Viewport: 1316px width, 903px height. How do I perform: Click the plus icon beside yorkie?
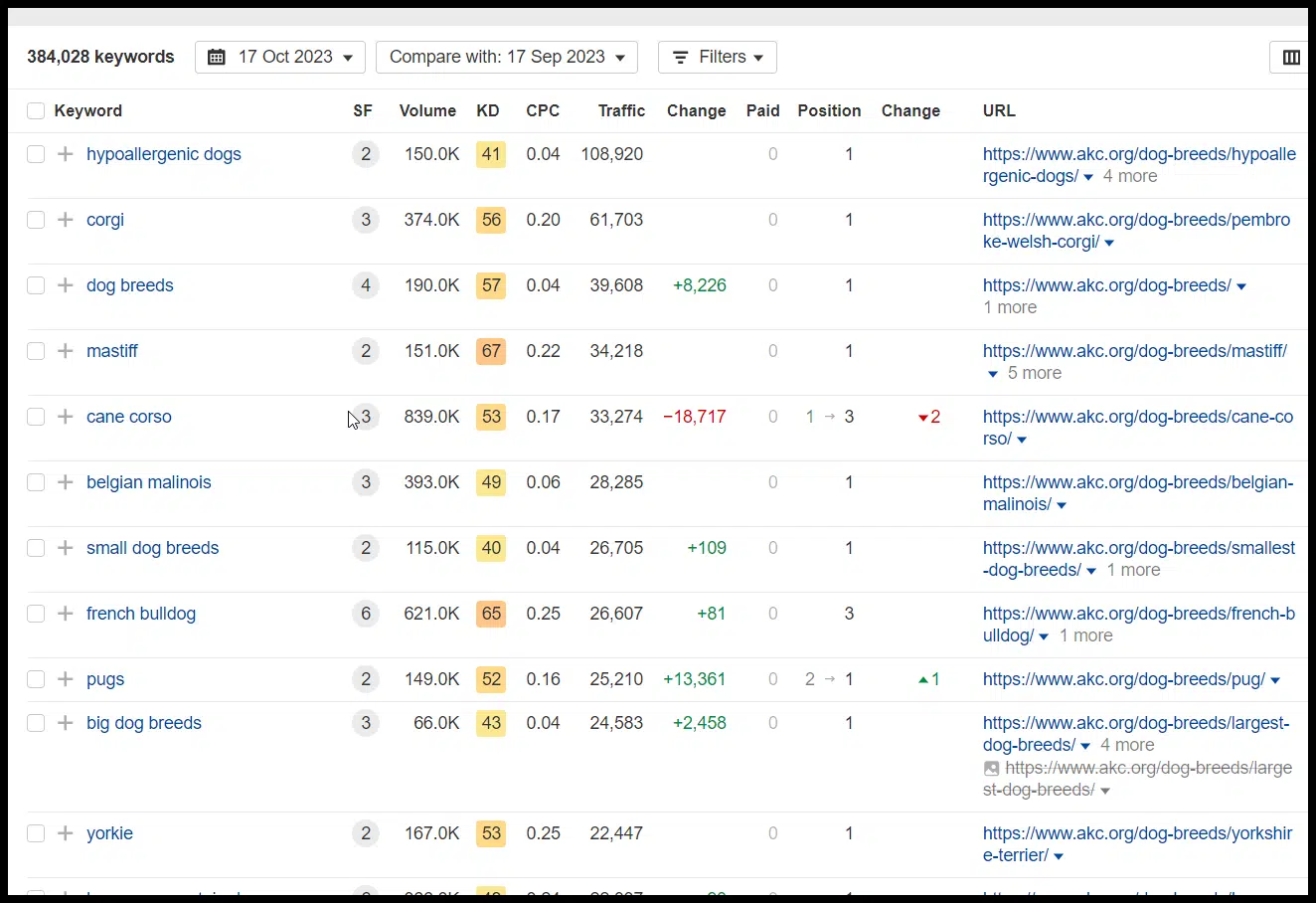tap(66, 833)
